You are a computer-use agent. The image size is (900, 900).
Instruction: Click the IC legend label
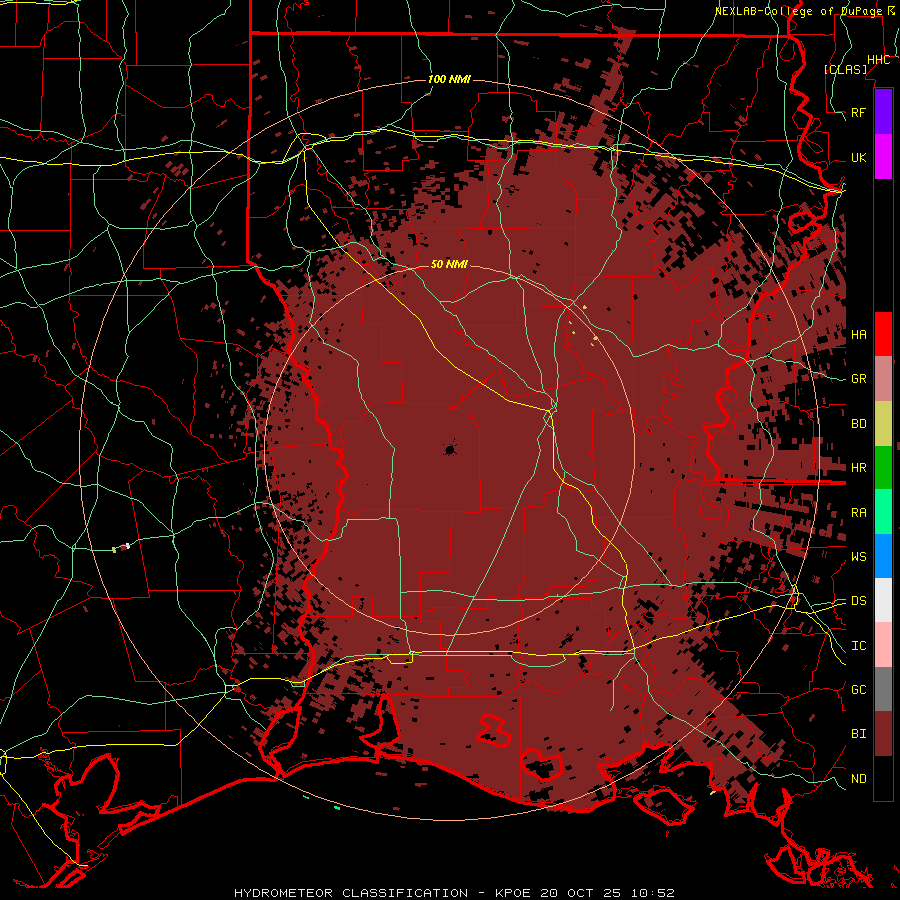[859, 646]
